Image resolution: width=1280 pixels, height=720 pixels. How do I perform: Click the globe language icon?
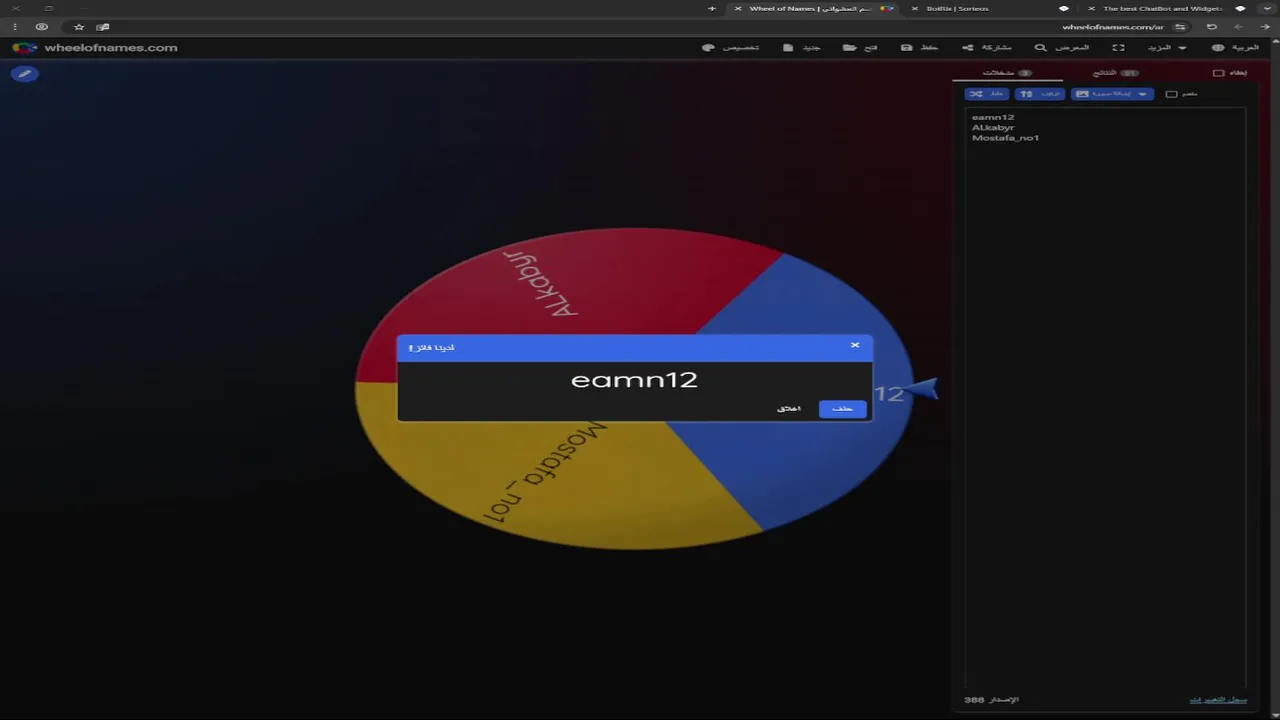tap(1218, 47)
